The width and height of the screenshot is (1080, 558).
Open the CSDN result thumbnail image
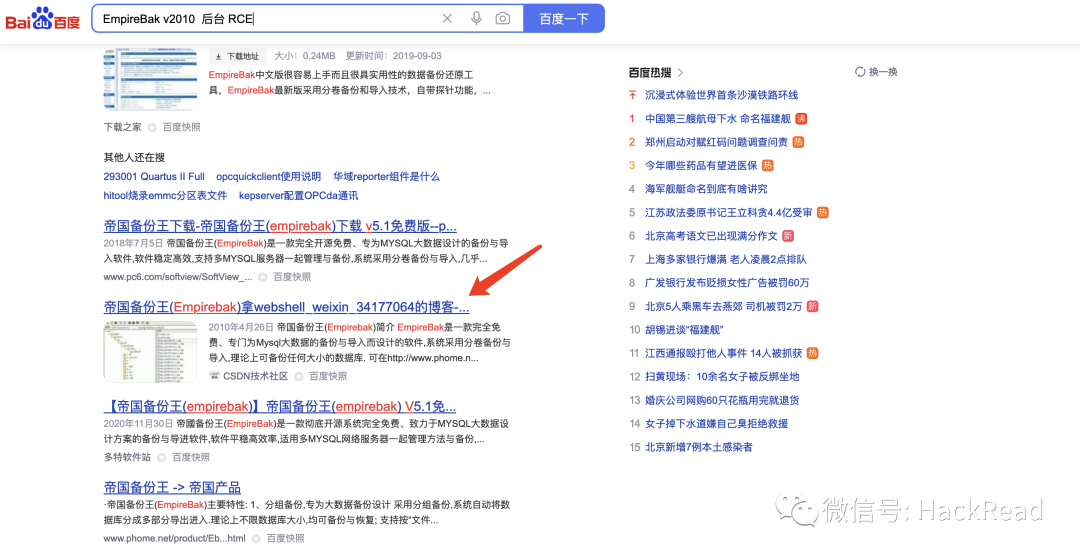149,351
